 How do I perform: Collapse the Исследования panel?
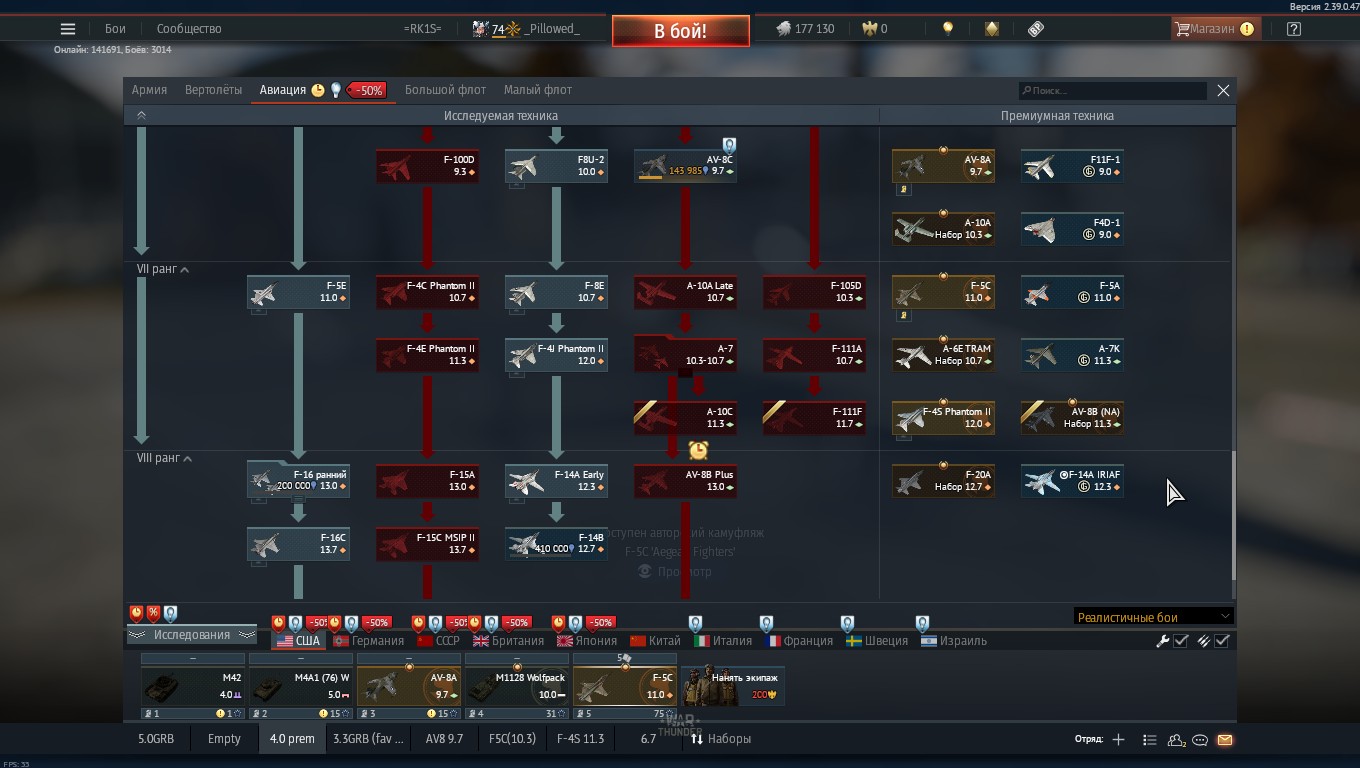tap(192, 635)
